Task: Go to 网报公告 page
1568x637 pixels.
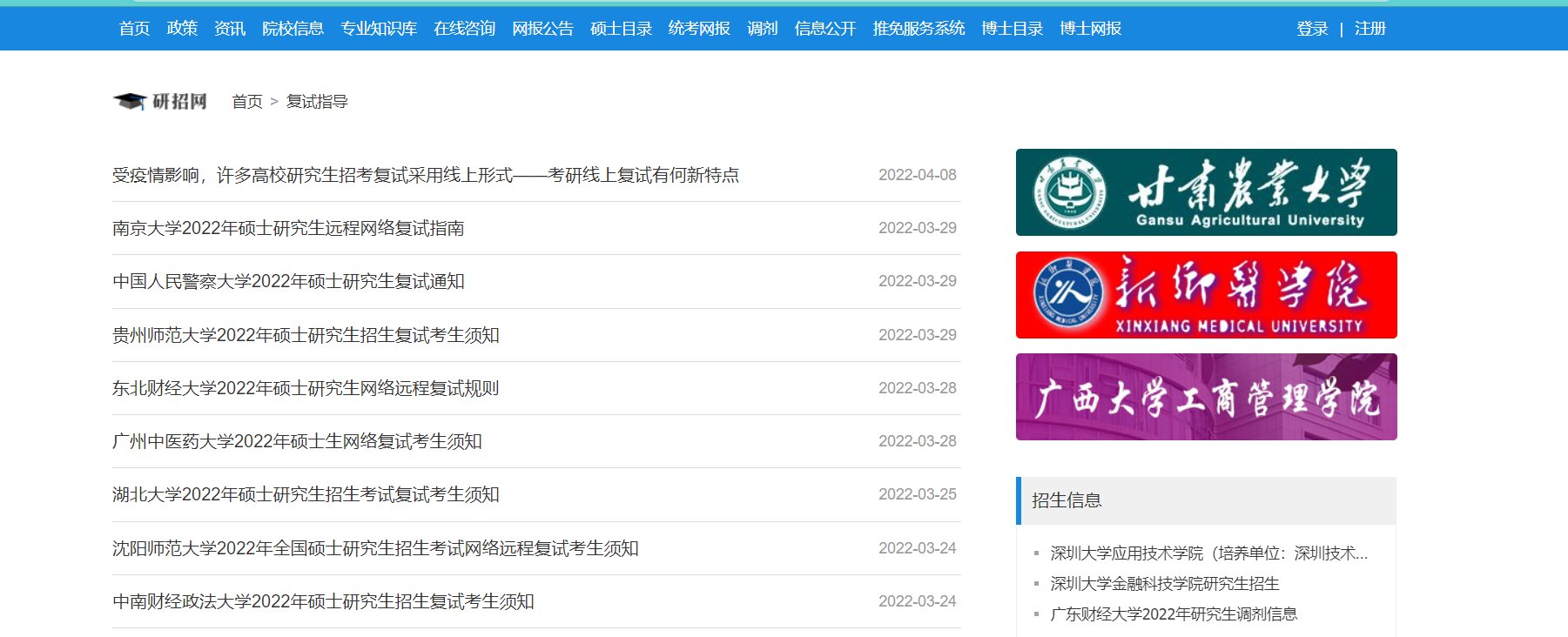Action: [x=543, y=29]
